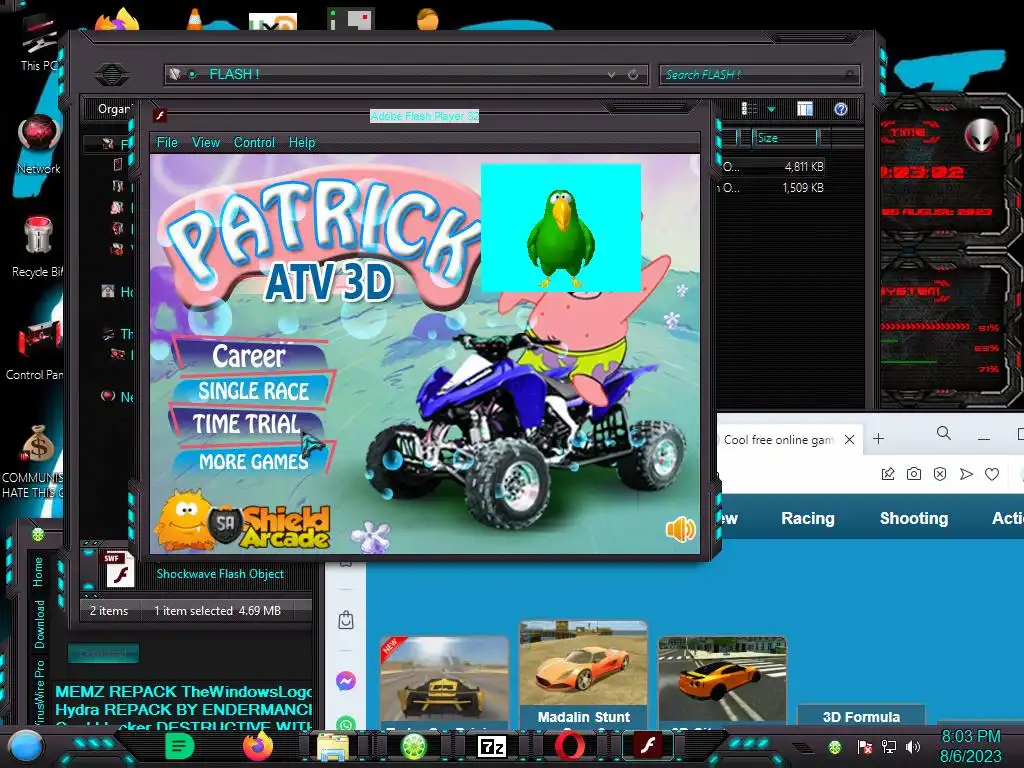Viewport: 1024px width, 768px height.
Task: Open the Racing category on games site
Action: click(x=808, y=518)
